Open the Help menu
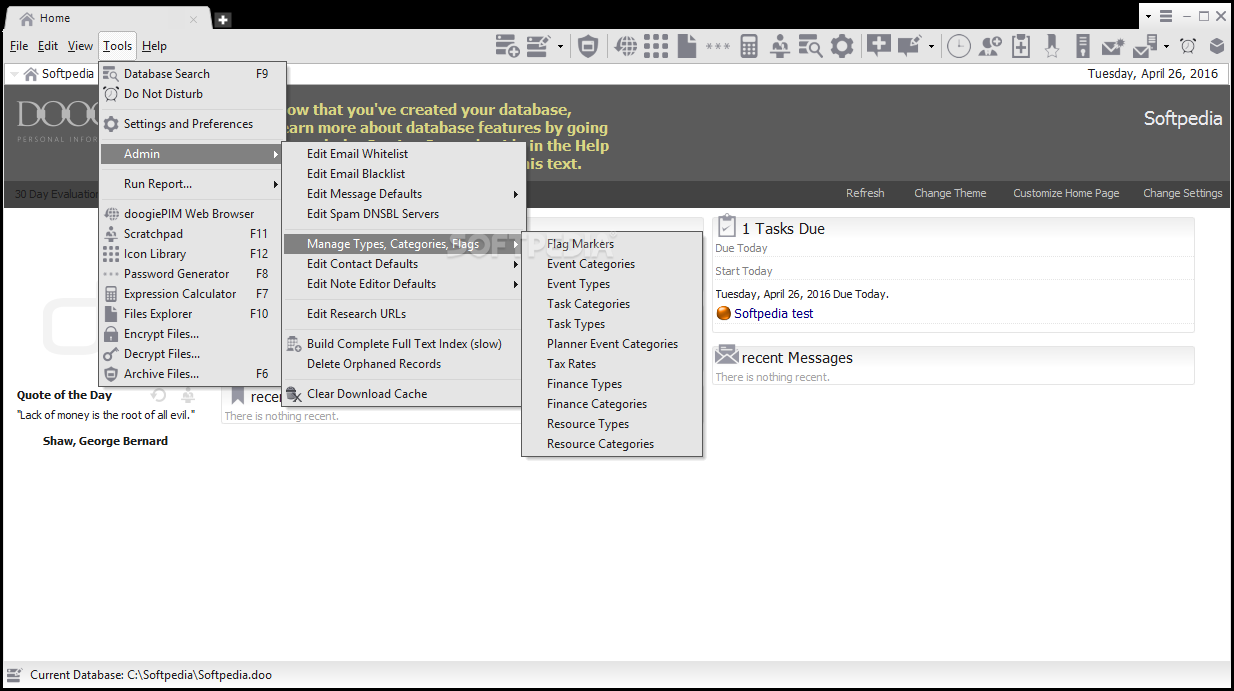 [154, 46]
